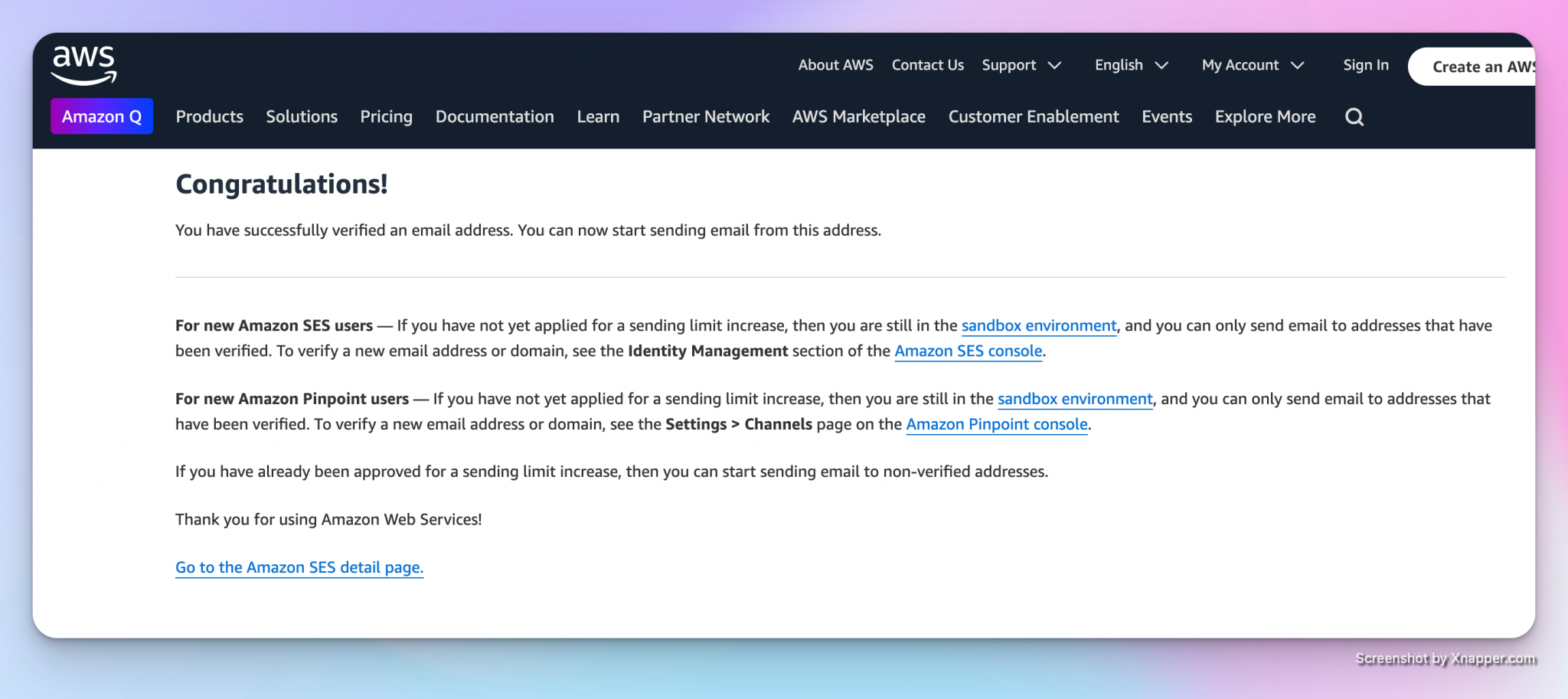This screenshot has height=699, width=1568.
Task: Open the Partner Network menu
Action: coord(705,116)
